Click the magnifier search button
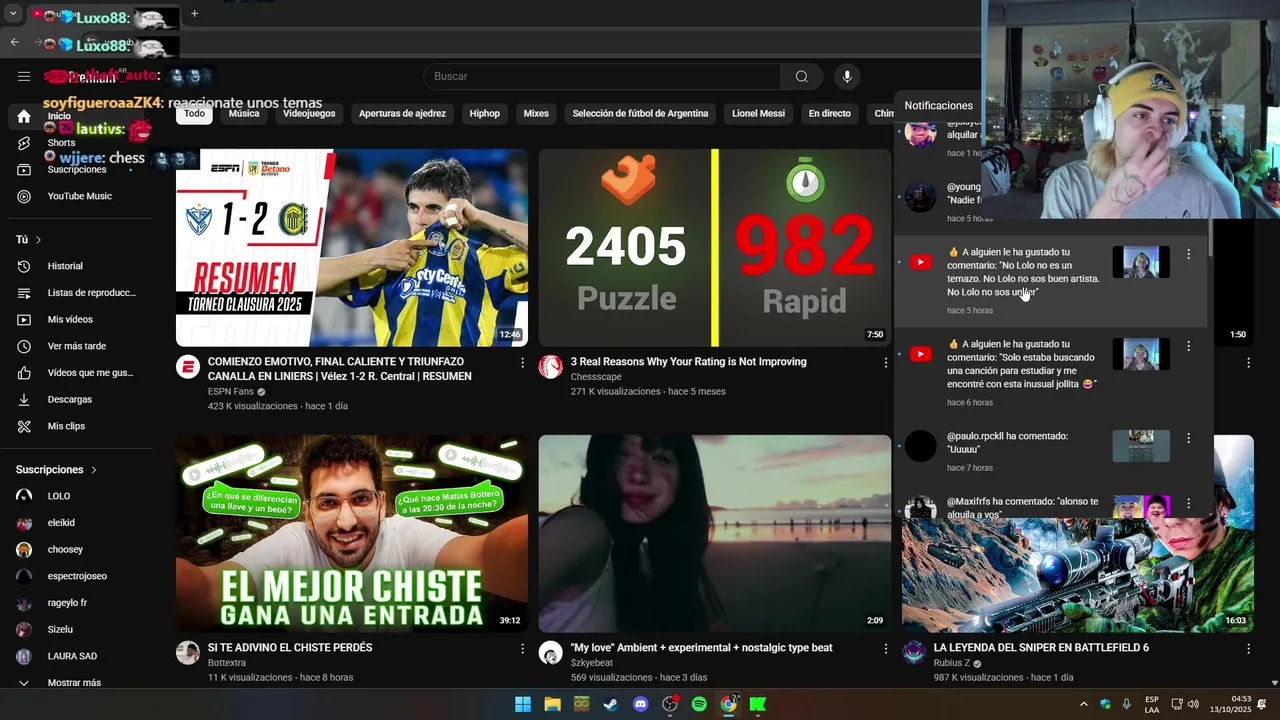 pyautogui.click(x=801, y=77)
